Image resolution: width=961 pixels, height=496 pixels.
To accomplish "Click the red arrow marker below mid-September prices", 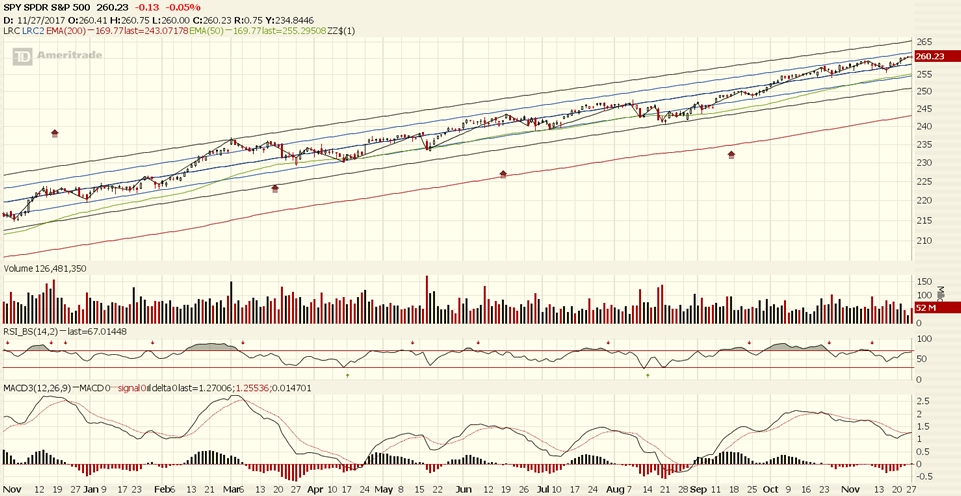I will coord(732,155).
